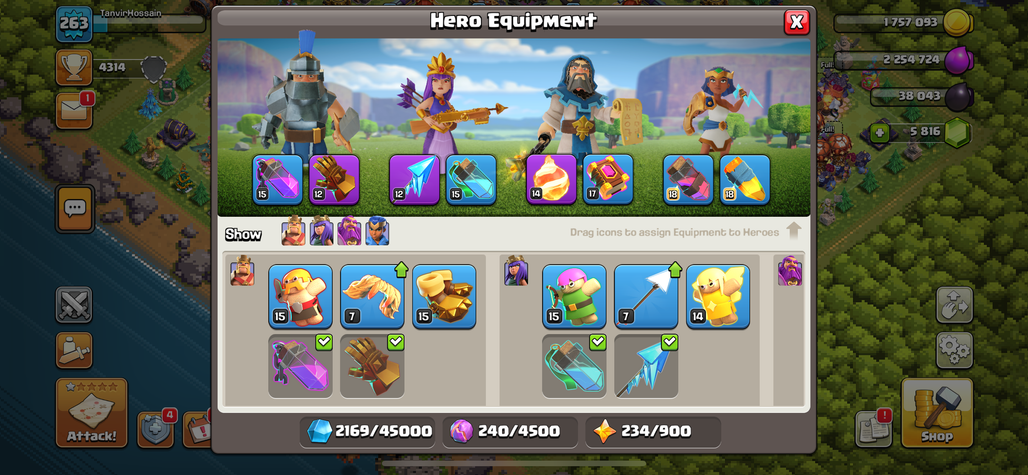Select the Archer Puppet equipment
This screenshot has width=1028, height=475.
[574, 296]
